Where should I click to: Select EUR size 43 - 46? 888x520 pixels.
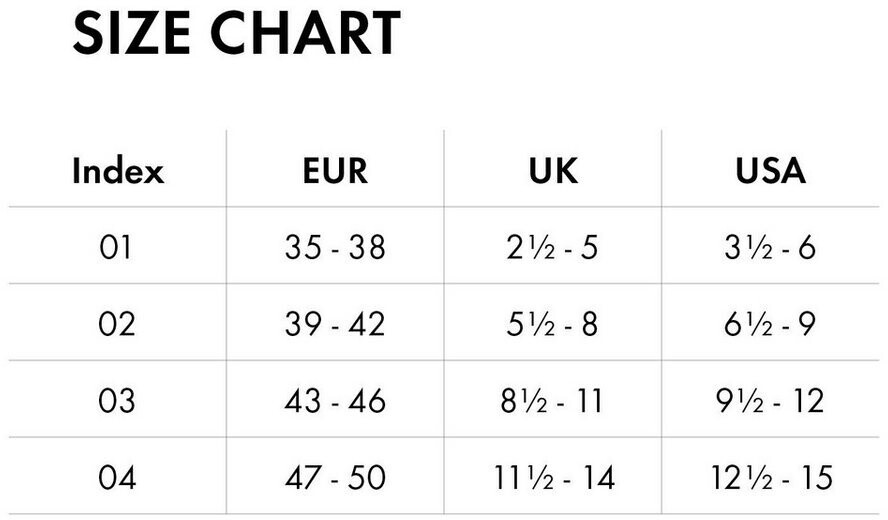(335, 401)
